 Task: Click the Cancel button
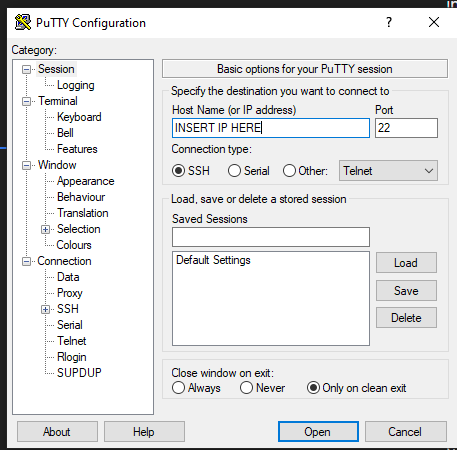406,432
